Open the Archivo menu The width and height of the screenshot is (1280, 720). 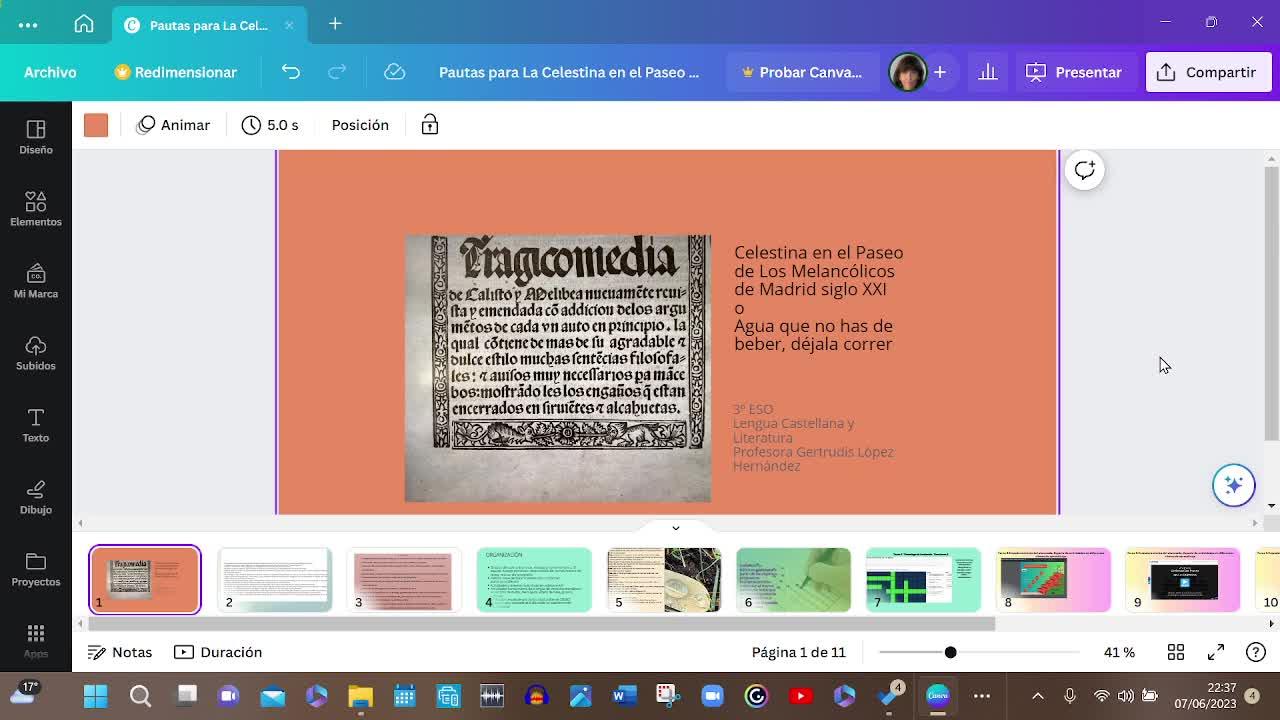pos(50,72)
